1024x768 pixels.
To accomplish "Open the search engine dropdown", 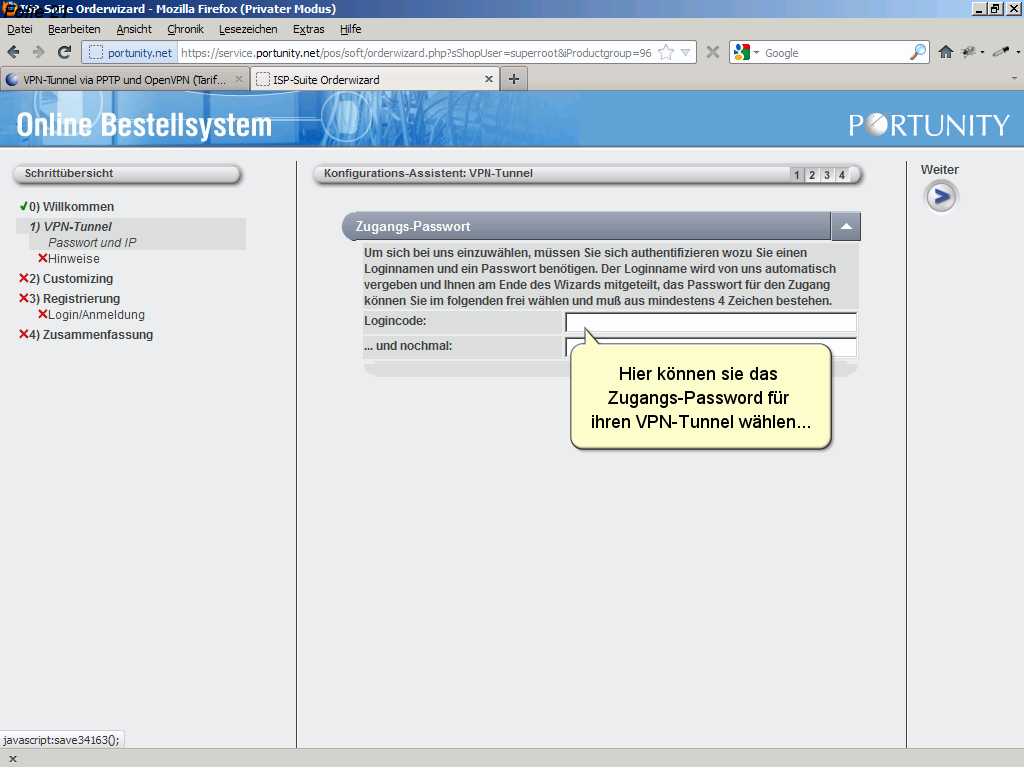I will [746, 52].
